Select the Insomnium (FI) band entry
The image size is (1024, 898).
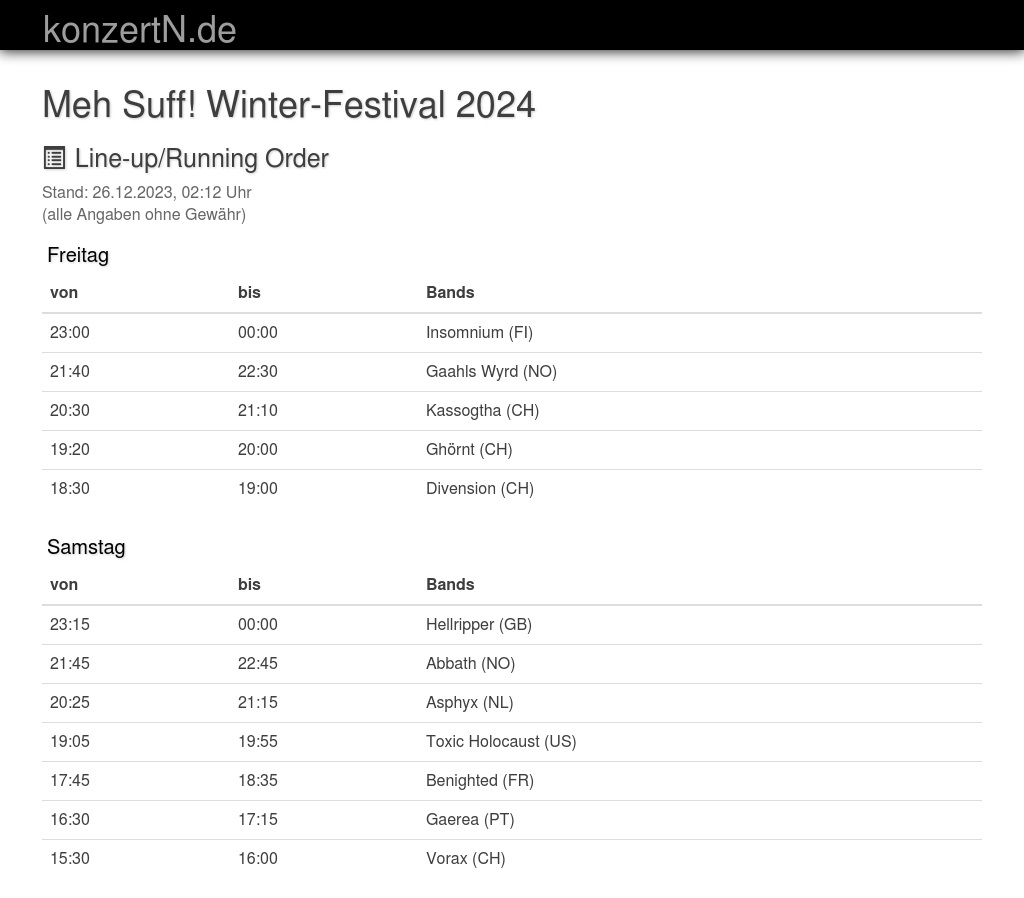click(479, 332)
